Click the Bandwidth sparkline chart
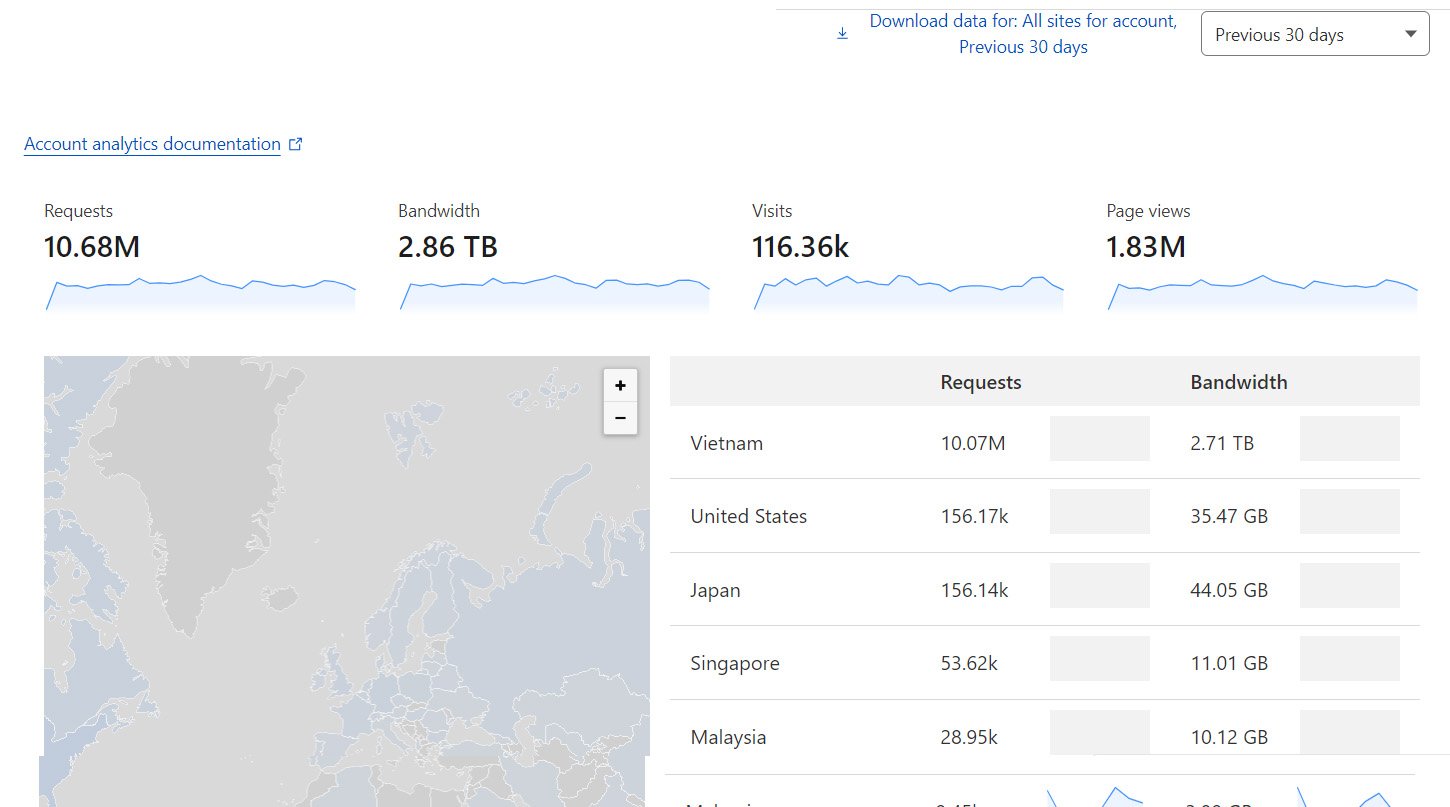This screenshot has height=807, width=1450. [x=554, y=293]
